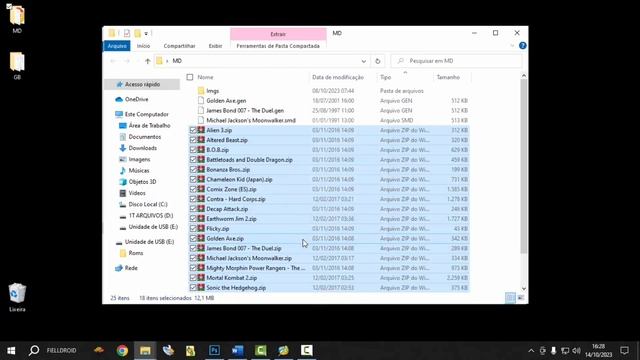The height and width of the screenshot is (360, 640).
Task: Click the scrollbar down arrow
Action: [x=524, y=289]
